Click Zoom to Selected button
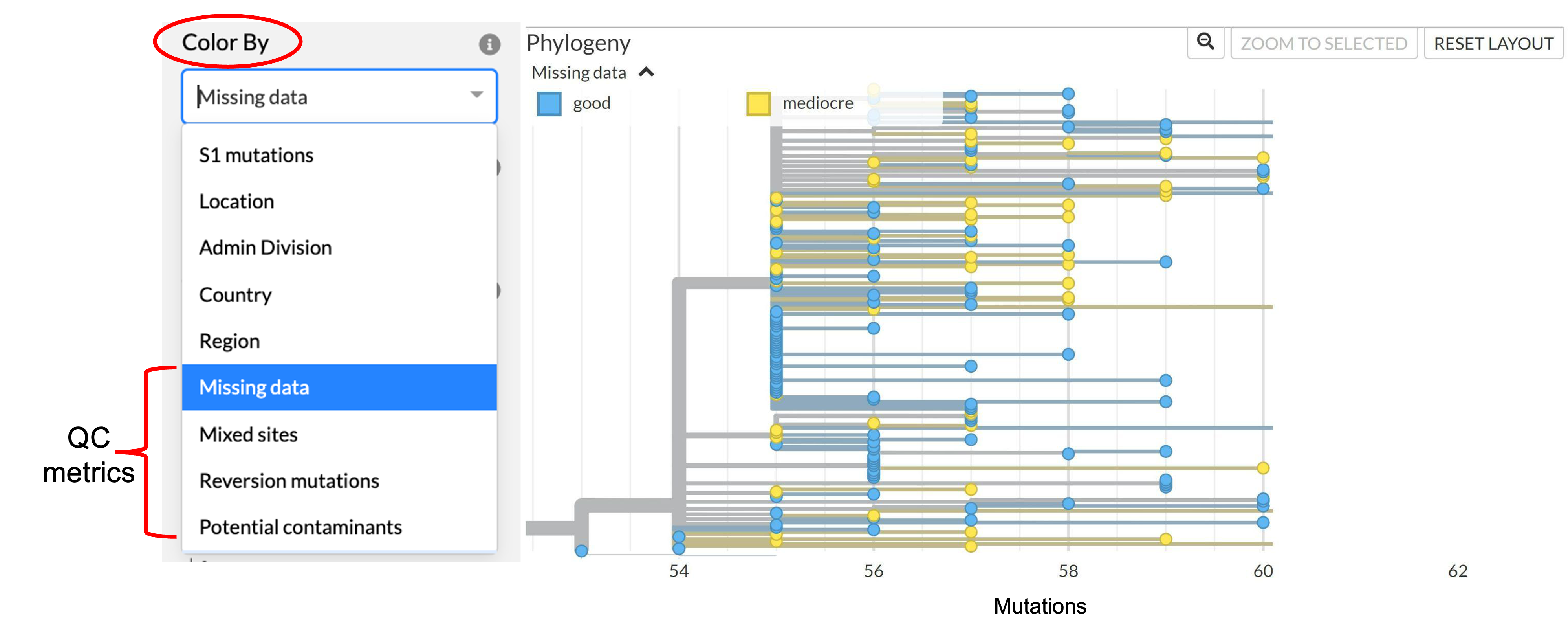This screenshot has width=1568, height=632. coord(1324,43)
